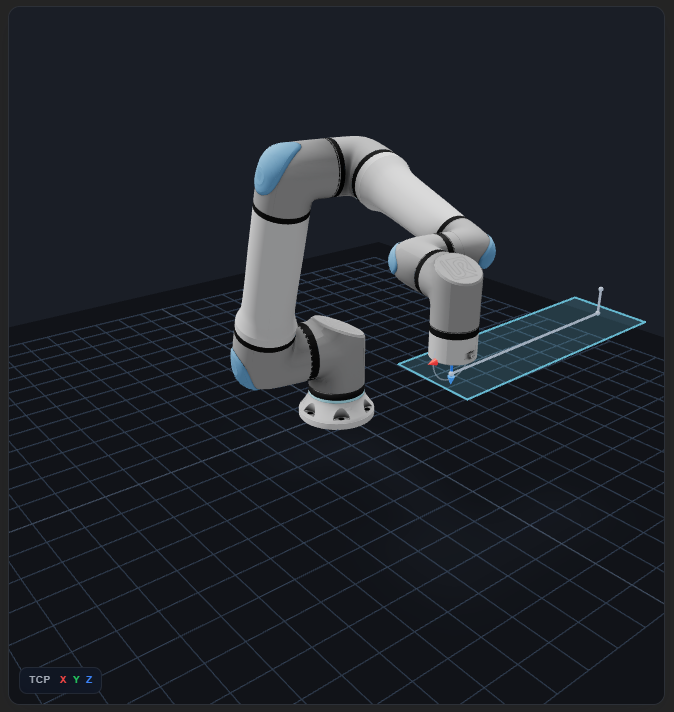This screenshot has height=712, width=674.
Task: Click the blue shoulder joint cap at top-left
Action: [x=277, y=167]
